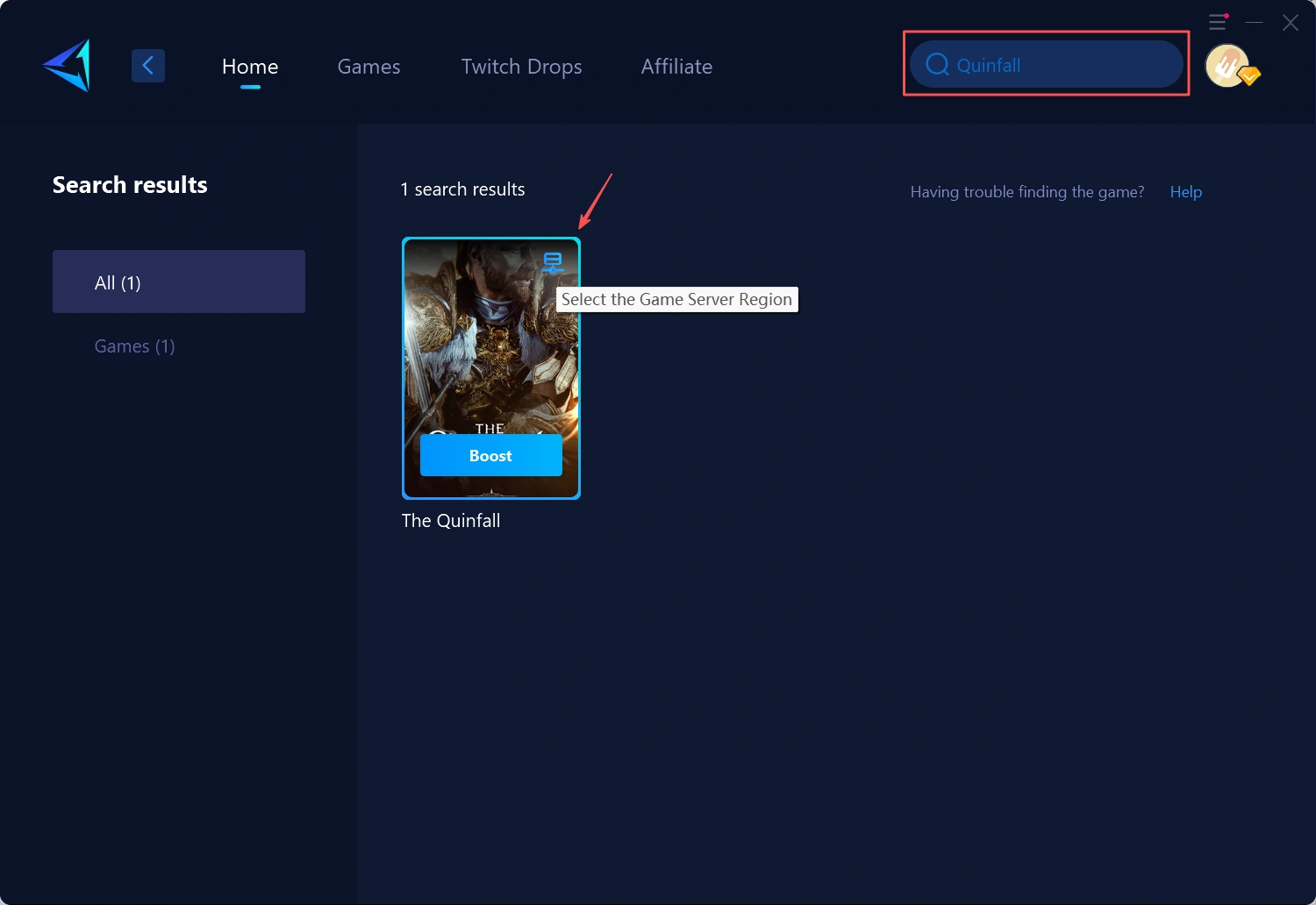
Task: Go back using the blue chevron icon
Action: click(x=147, y=65)
